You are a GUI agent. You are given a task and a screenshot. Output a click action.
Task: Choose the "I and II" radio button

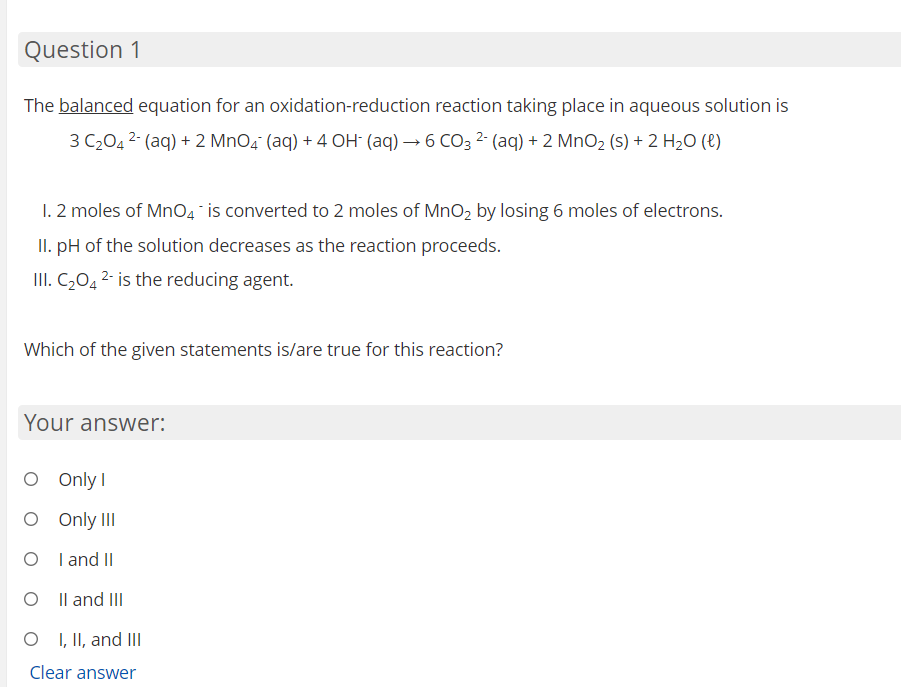pyautogui.click(x=31, y=559)
